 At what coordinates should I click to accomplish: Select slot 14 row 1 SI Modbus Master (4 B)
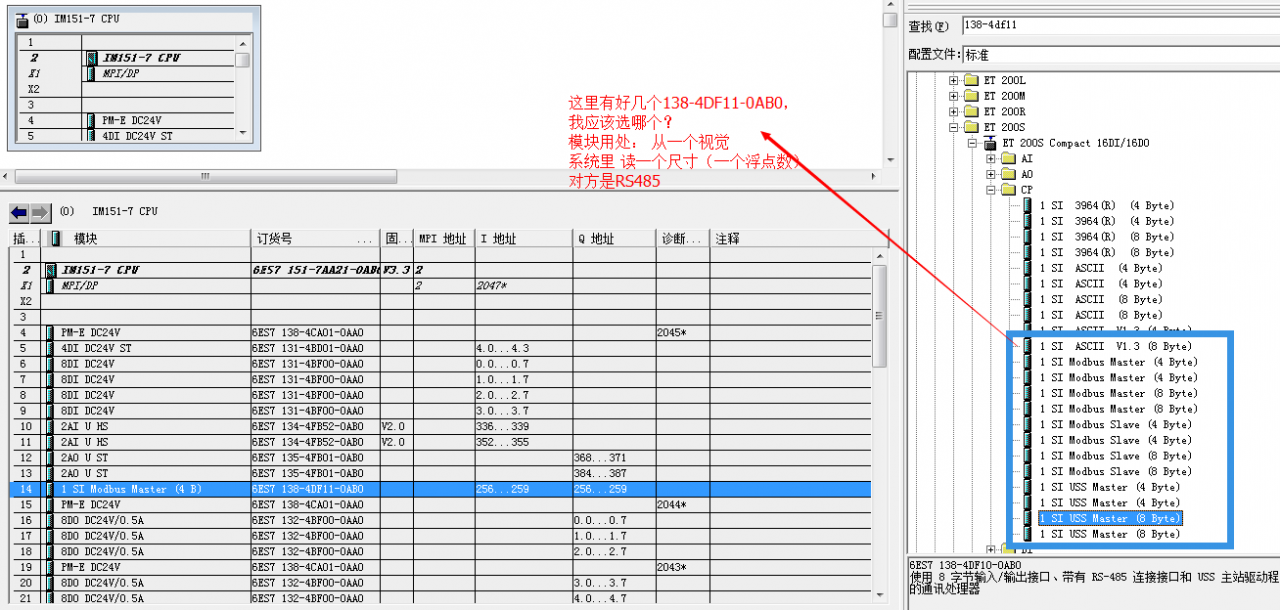[440, 489]
